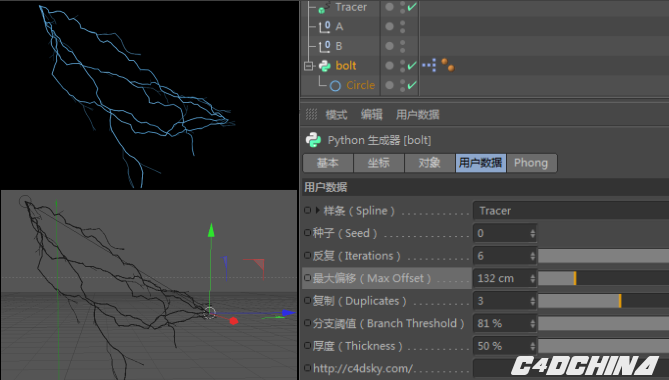This screenshot has width=669, height=380.
Task: Click the Seed value stepper arrows
Action: (x=532, y=233)
